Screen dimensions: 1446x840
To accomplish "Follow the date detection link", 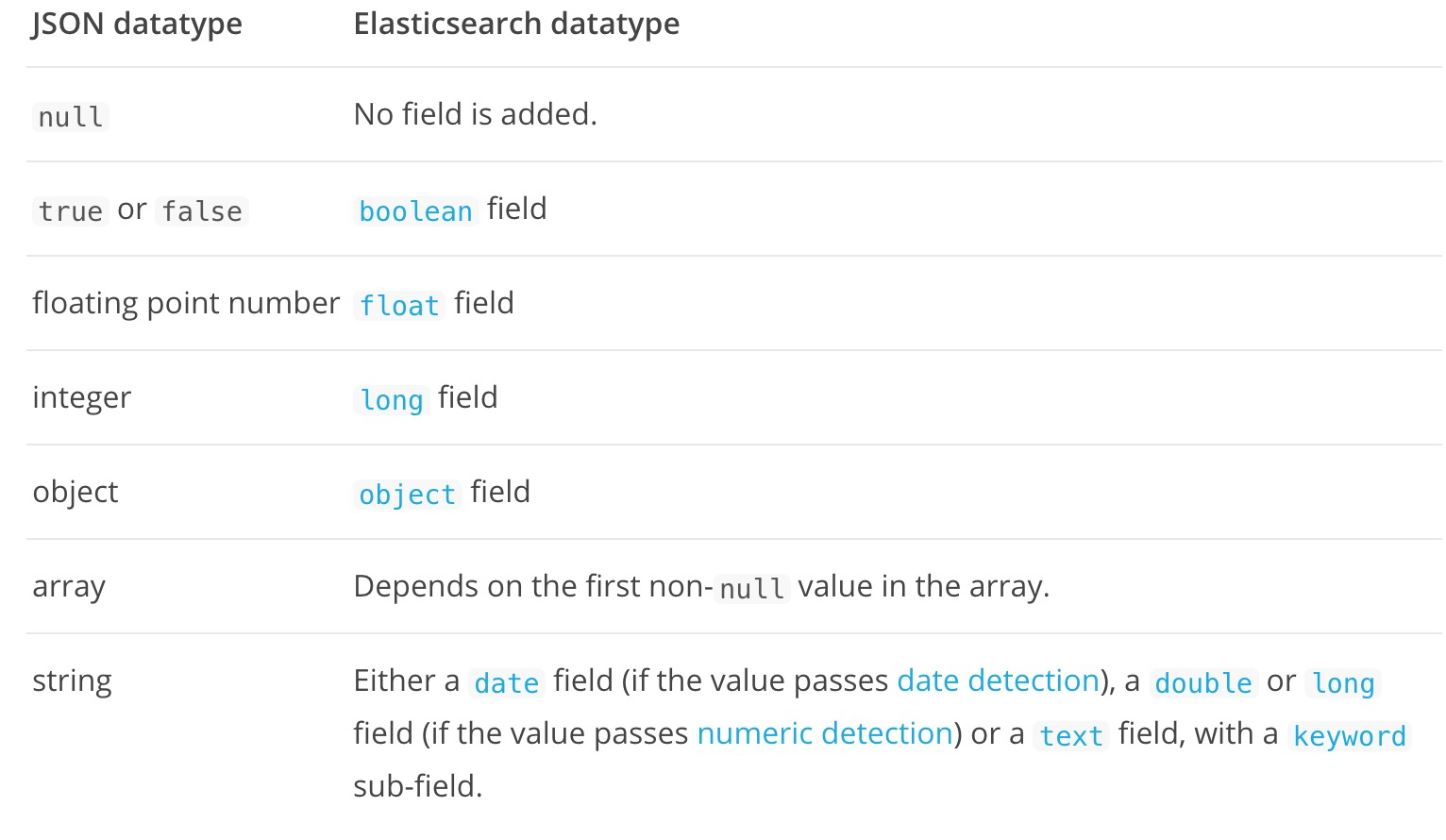I will point(998,680).
